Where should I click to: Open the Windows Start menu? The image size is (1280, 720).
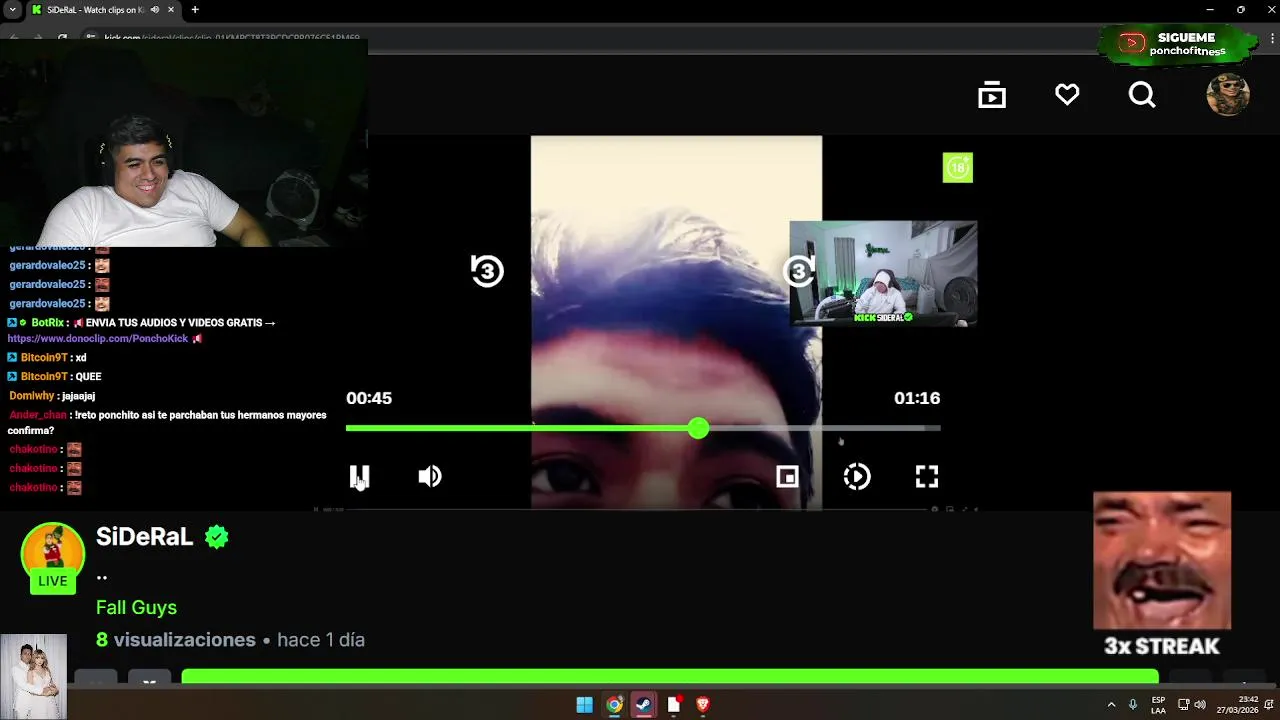pyautogui.click(x=584, y=705)
